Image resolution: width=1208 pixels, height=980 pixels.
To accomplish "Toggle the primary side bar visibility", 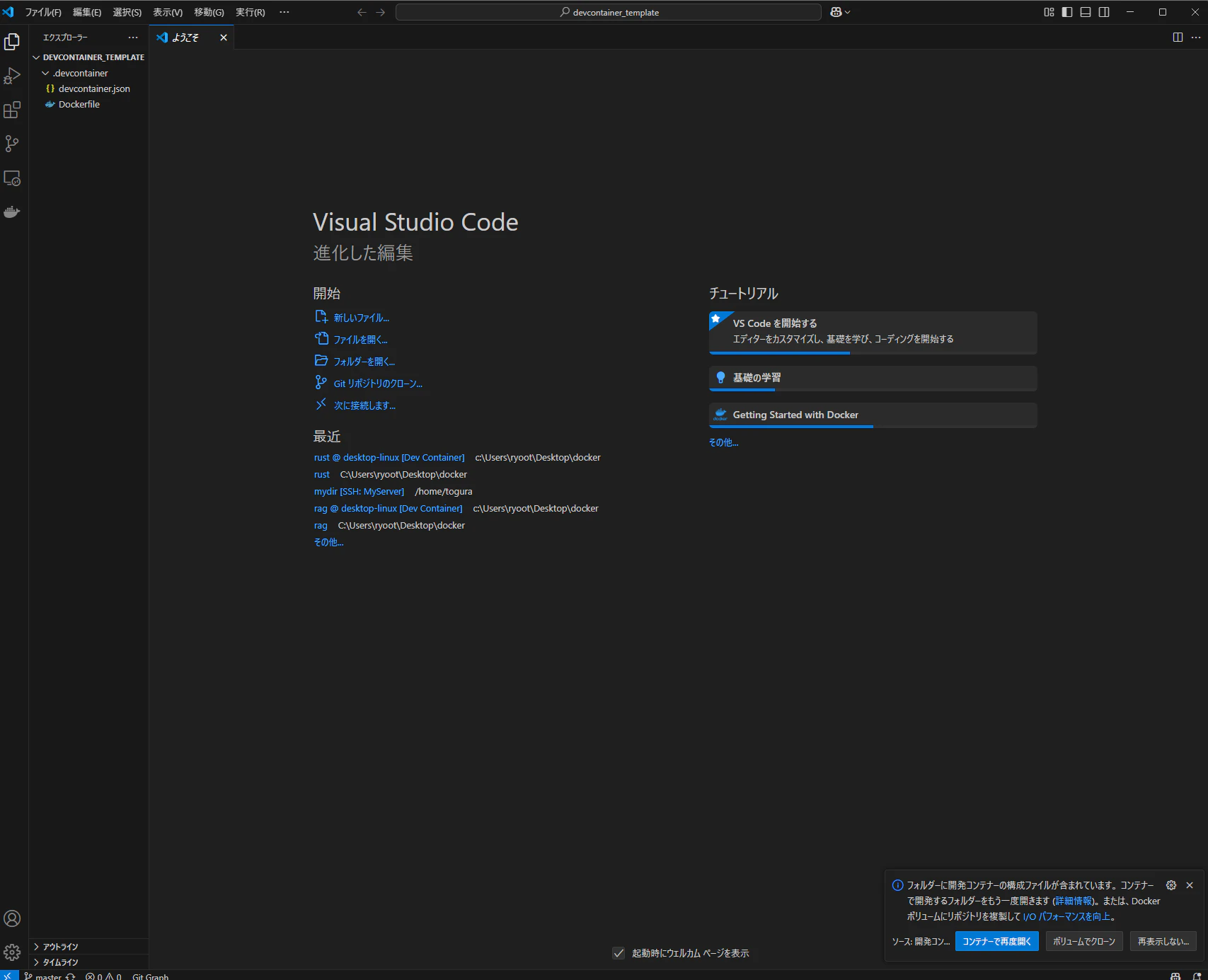I will click(x=1067, y=12).
